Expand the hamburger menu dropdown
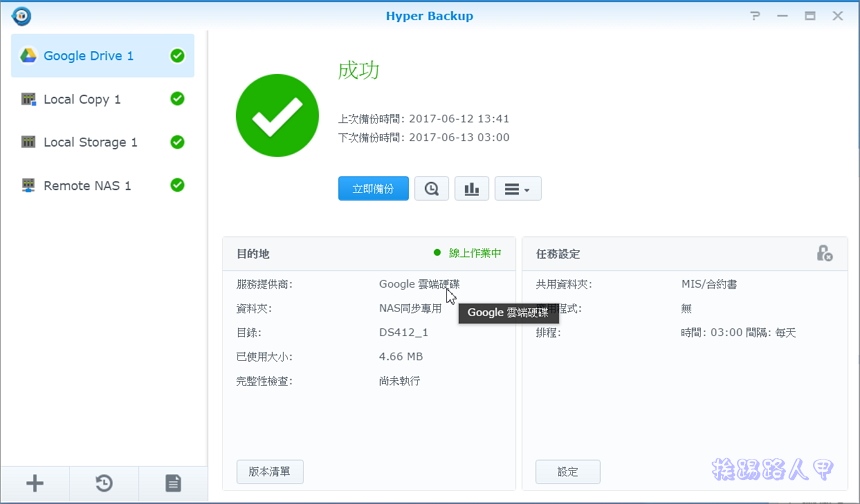The width and height of the screenshot is (860, 504). 518,189
